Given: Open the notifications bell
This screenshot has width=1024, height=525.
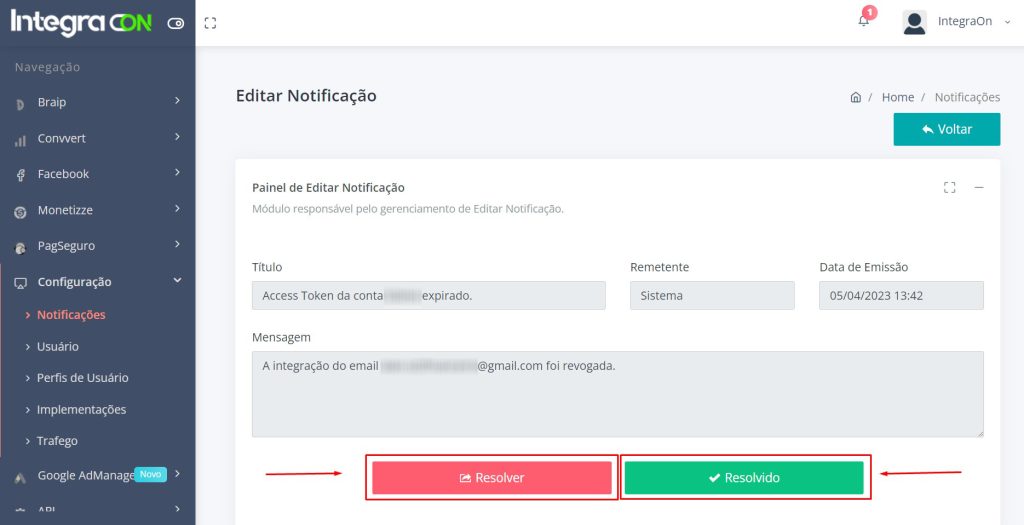Looking at the screenshot, I should [864, 21].
